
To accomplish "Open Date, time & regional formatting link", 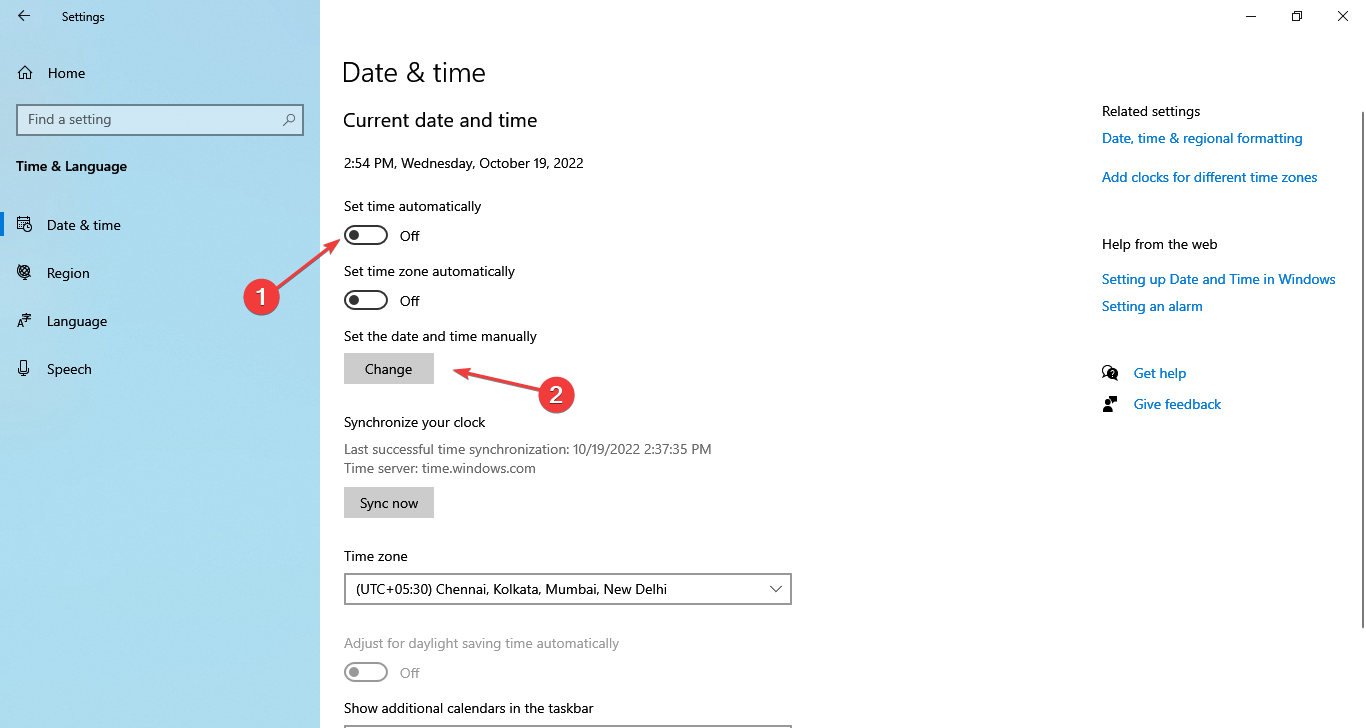I will [x=1202, y=138].
